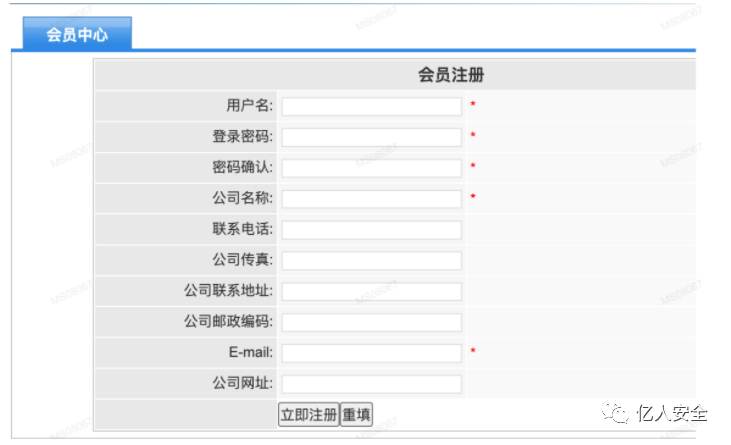731x445 pixels.
Task: Click the 公司邮政编码 input box
Action: pyautogui.click(x=371, y=322)
